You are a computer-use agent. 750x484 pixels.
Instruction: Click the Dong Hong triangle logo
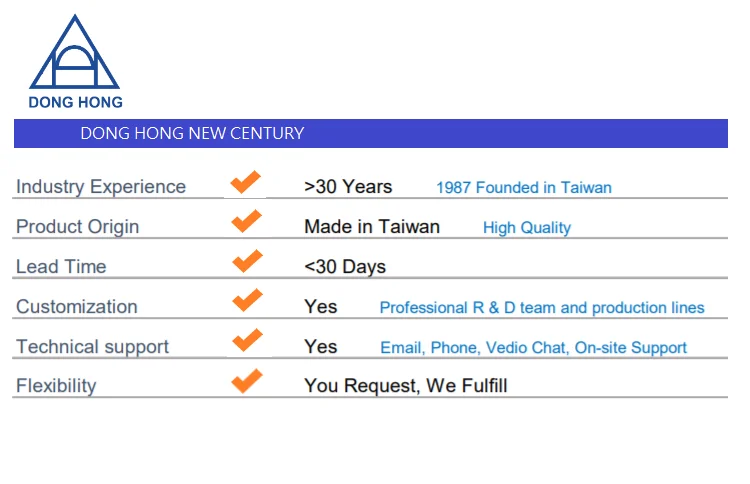pos(75,52)
